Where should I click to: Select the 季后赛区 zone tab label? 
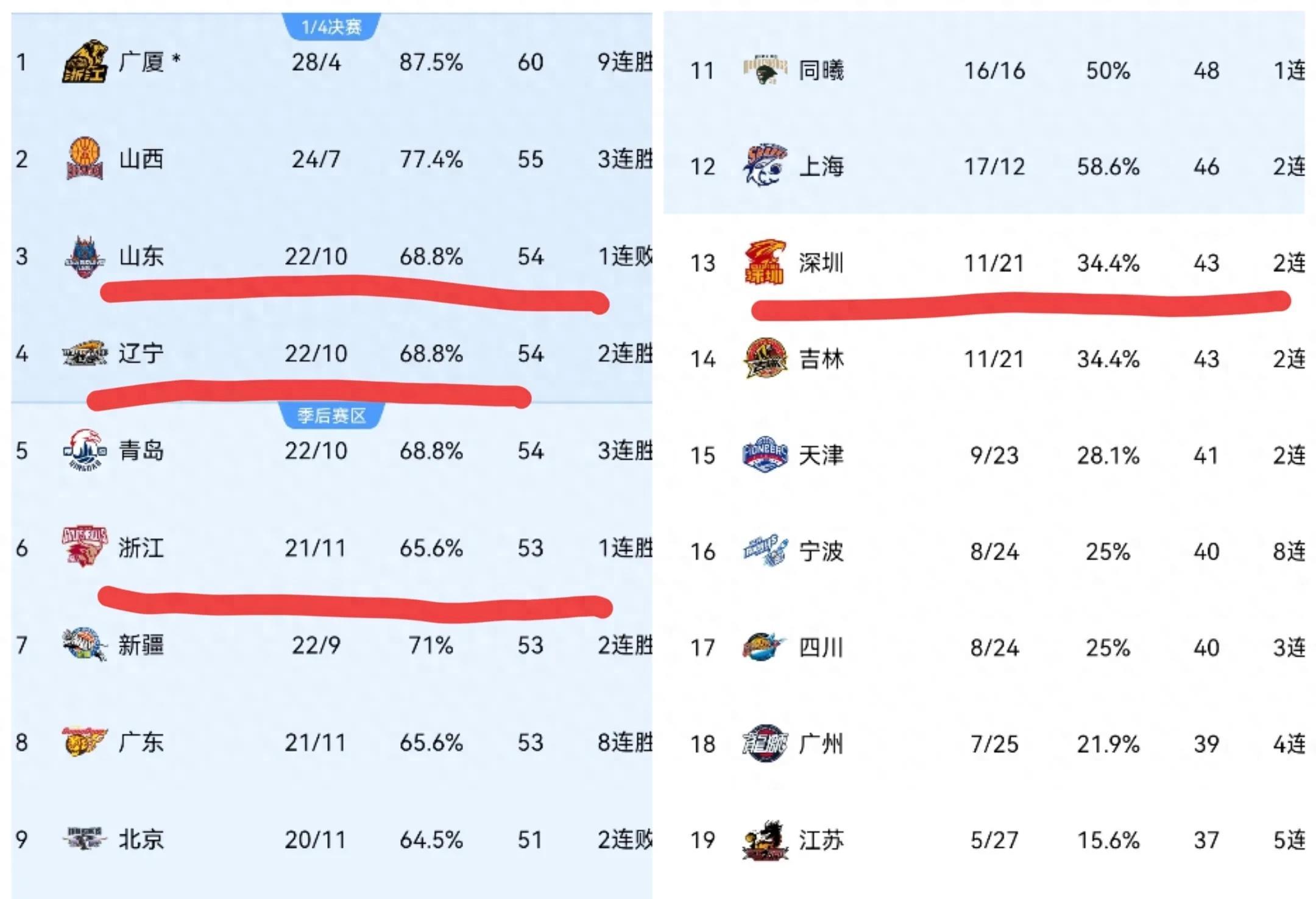click(x=331, y=416)
